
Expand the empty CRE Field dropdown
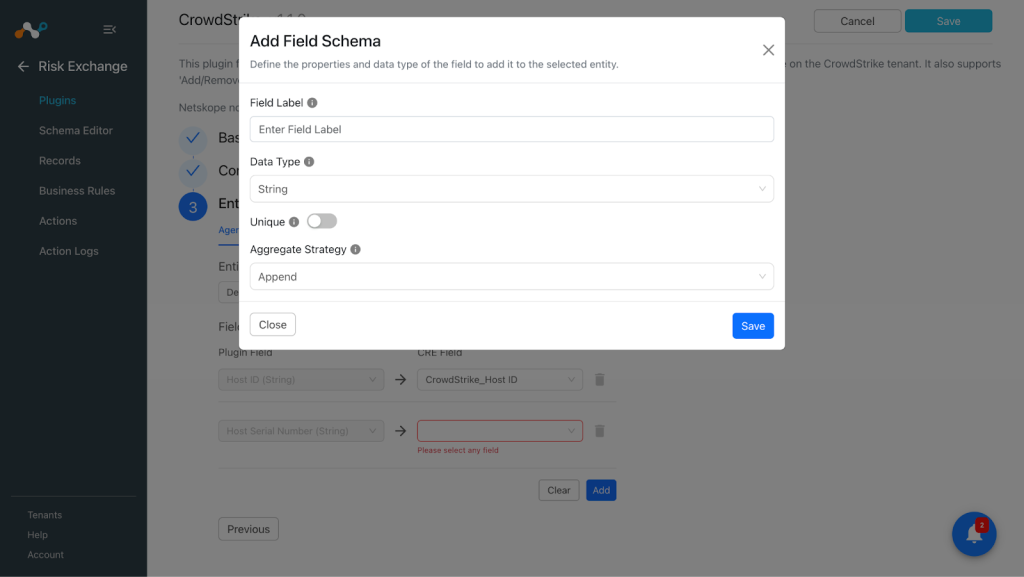pos(500,431)
